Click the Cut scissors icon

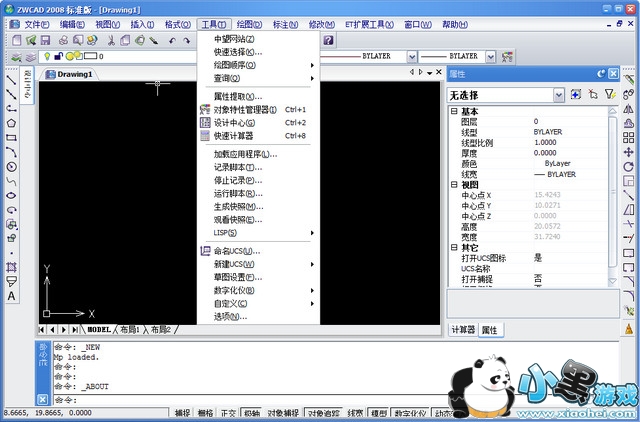[111, 40]
